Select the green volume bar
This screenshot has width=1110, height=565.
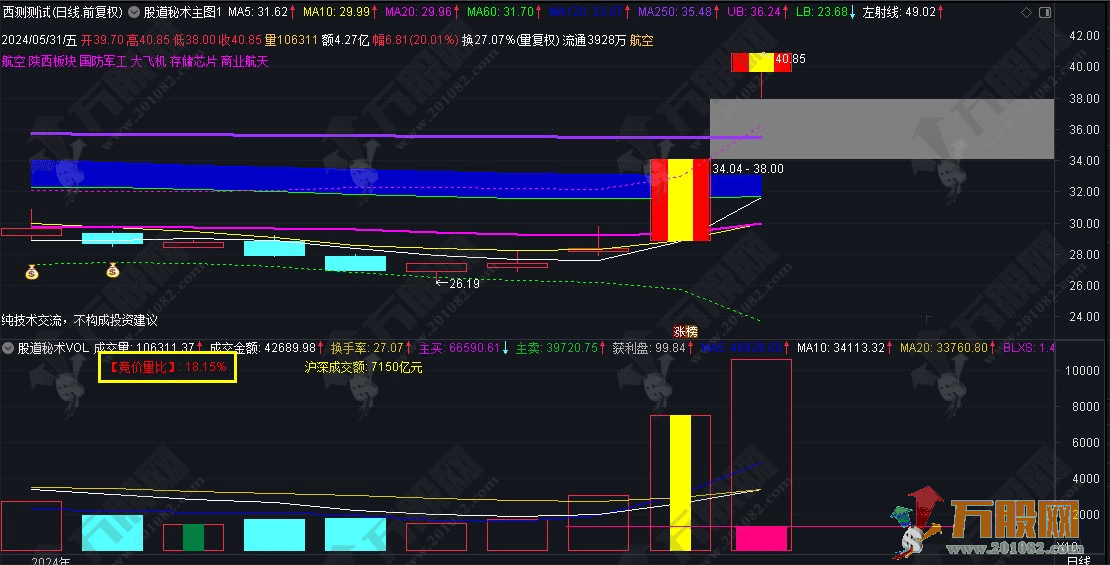point(193,537)
